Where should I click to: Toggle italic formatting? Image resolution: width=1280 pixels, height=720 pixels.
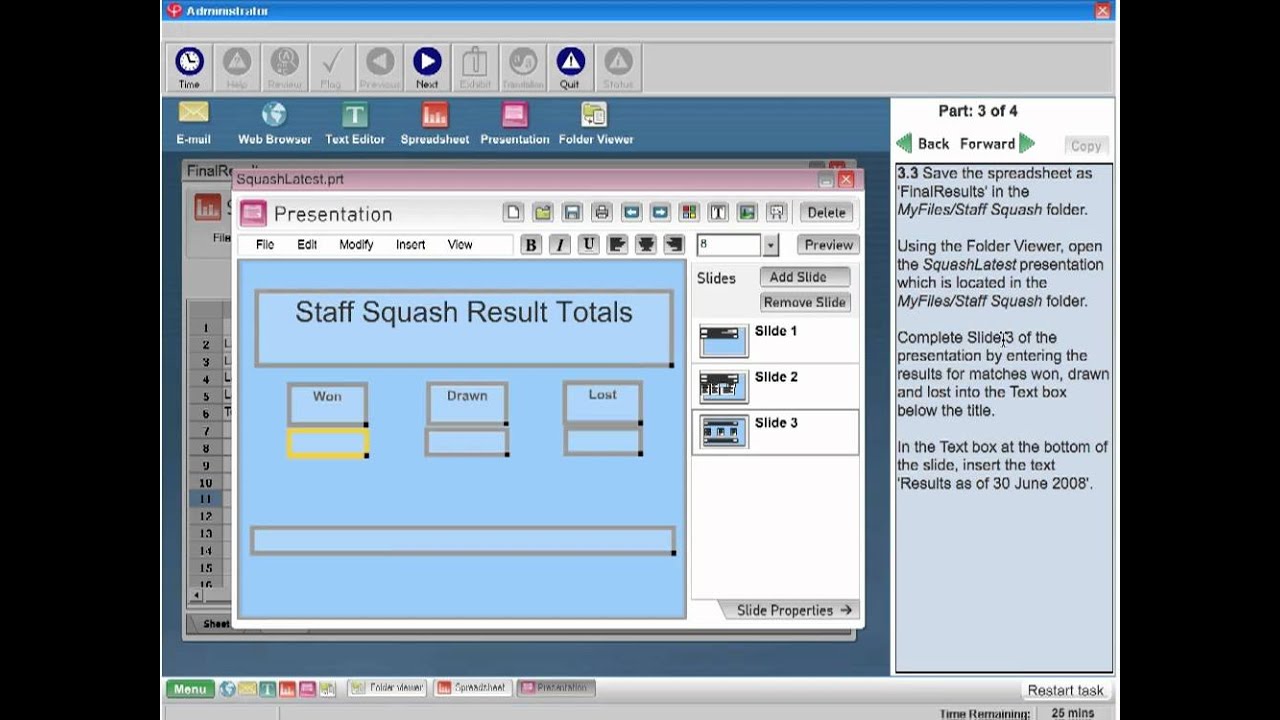[x=560, y=245]
